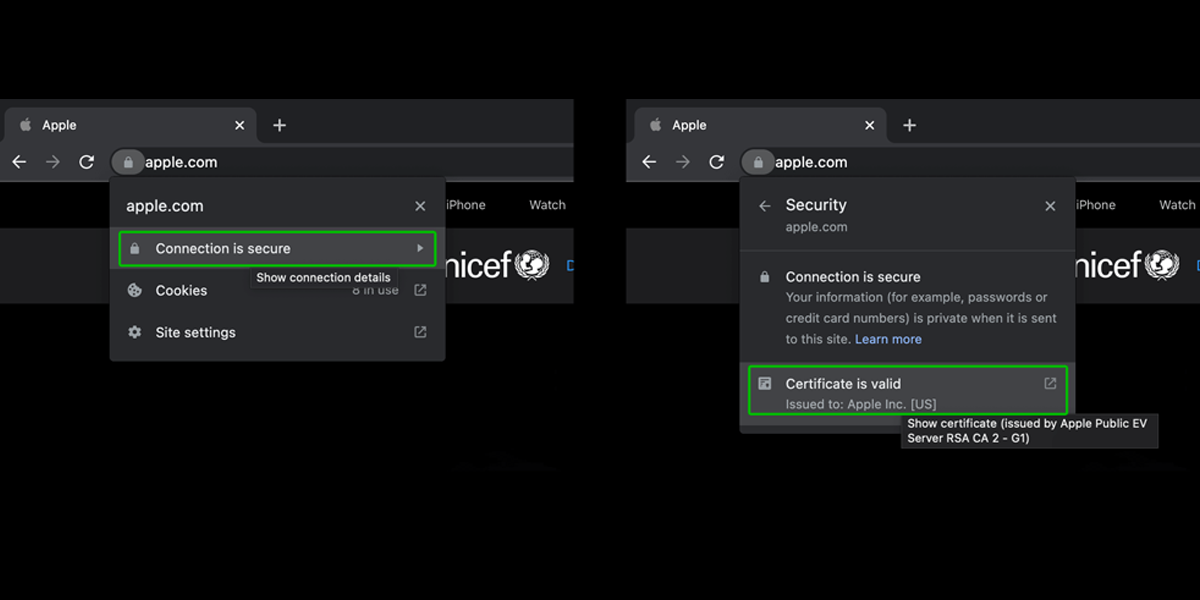
Task: Open the 'Certificate is valid' row
Action: (908, 390)
